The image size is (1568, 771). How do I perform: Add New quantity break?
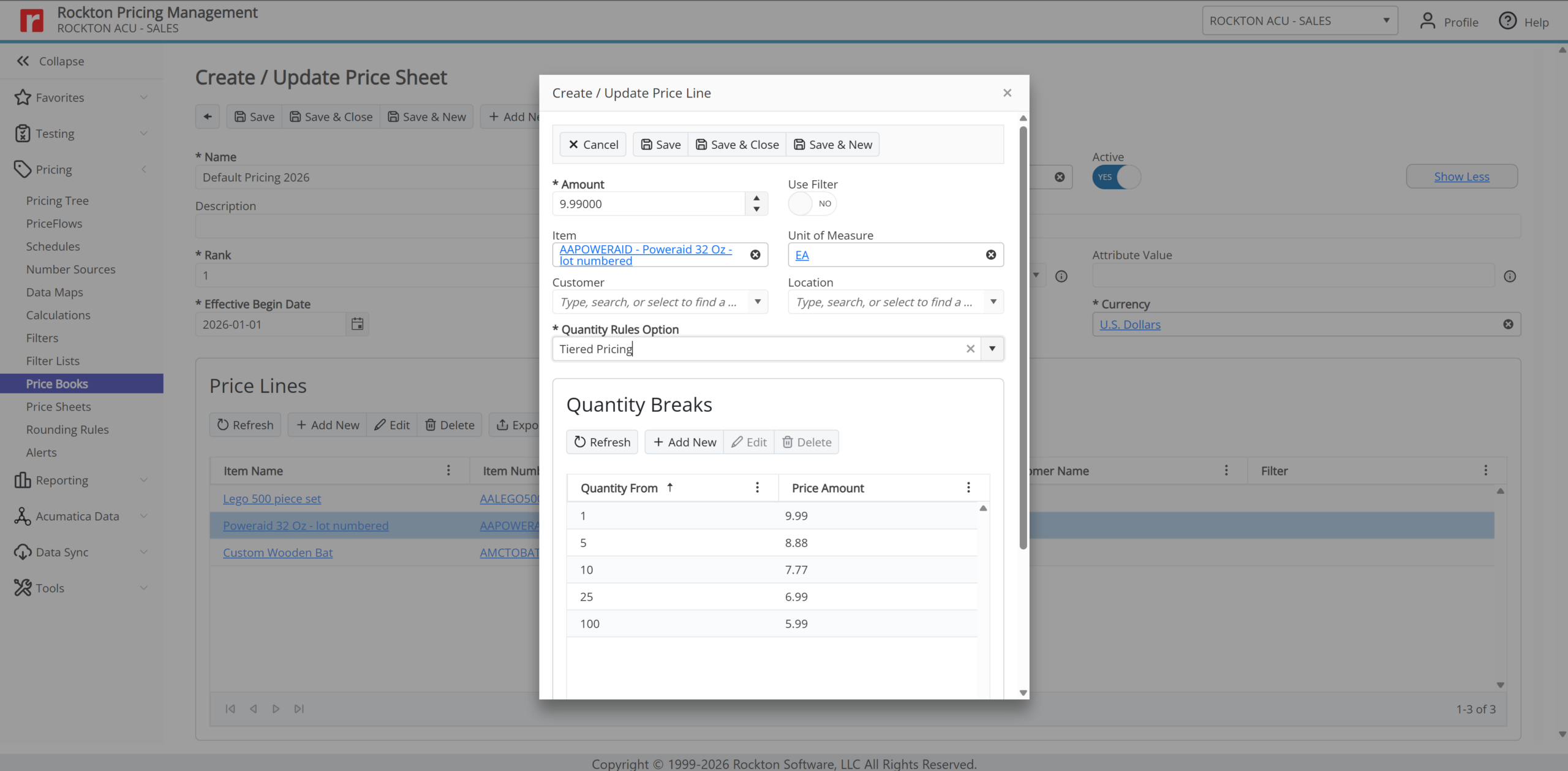[684, 442]
